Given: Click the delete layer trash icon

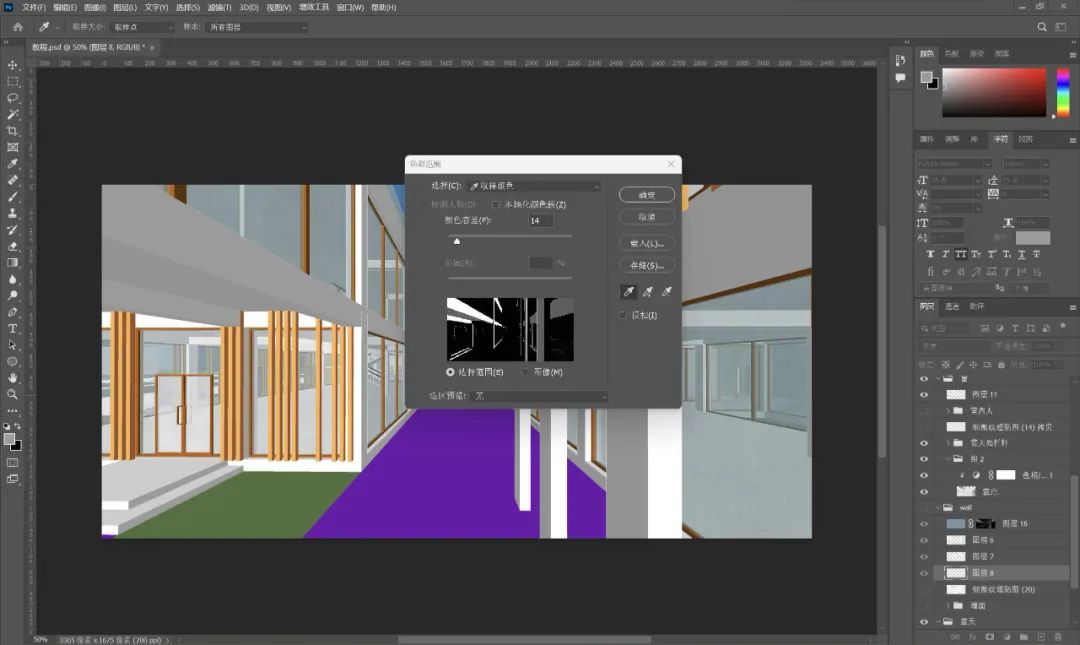Looking at the screenshot, I should point(1059,637).
